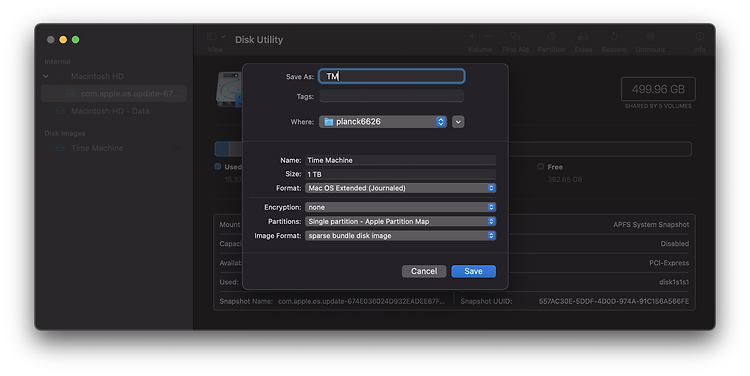Click the add Volume plus icon
Viewport: 750px width, 376px height.
[x=472, y=36]
